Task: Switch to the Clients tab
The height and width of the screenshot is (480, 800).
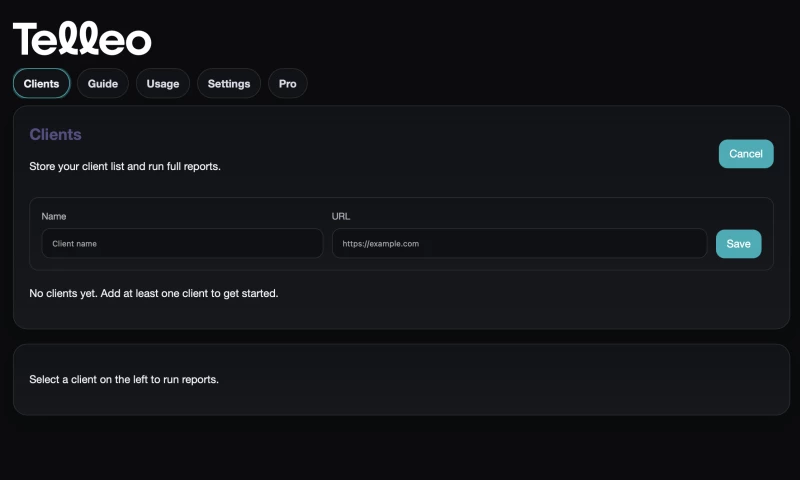Action: tap(41, 84)
